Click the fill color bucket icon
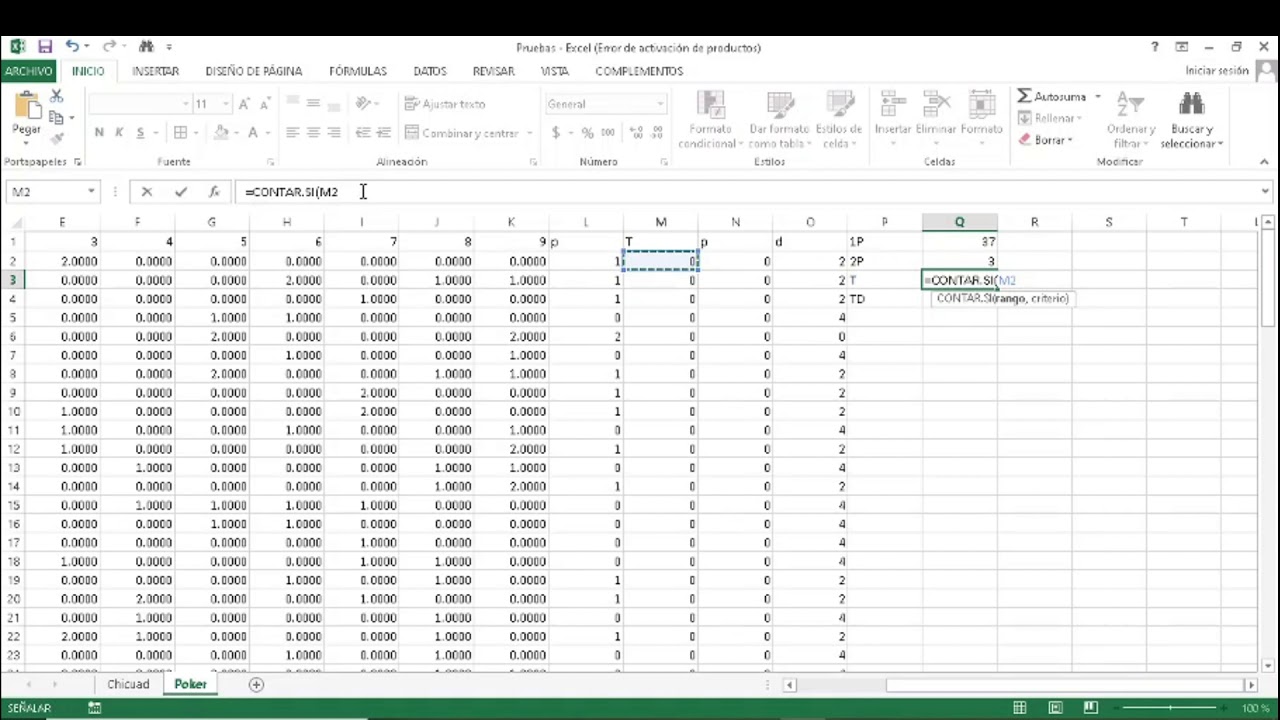The image size is (1280, 720). pyautogui.click(x=222, y=132)
